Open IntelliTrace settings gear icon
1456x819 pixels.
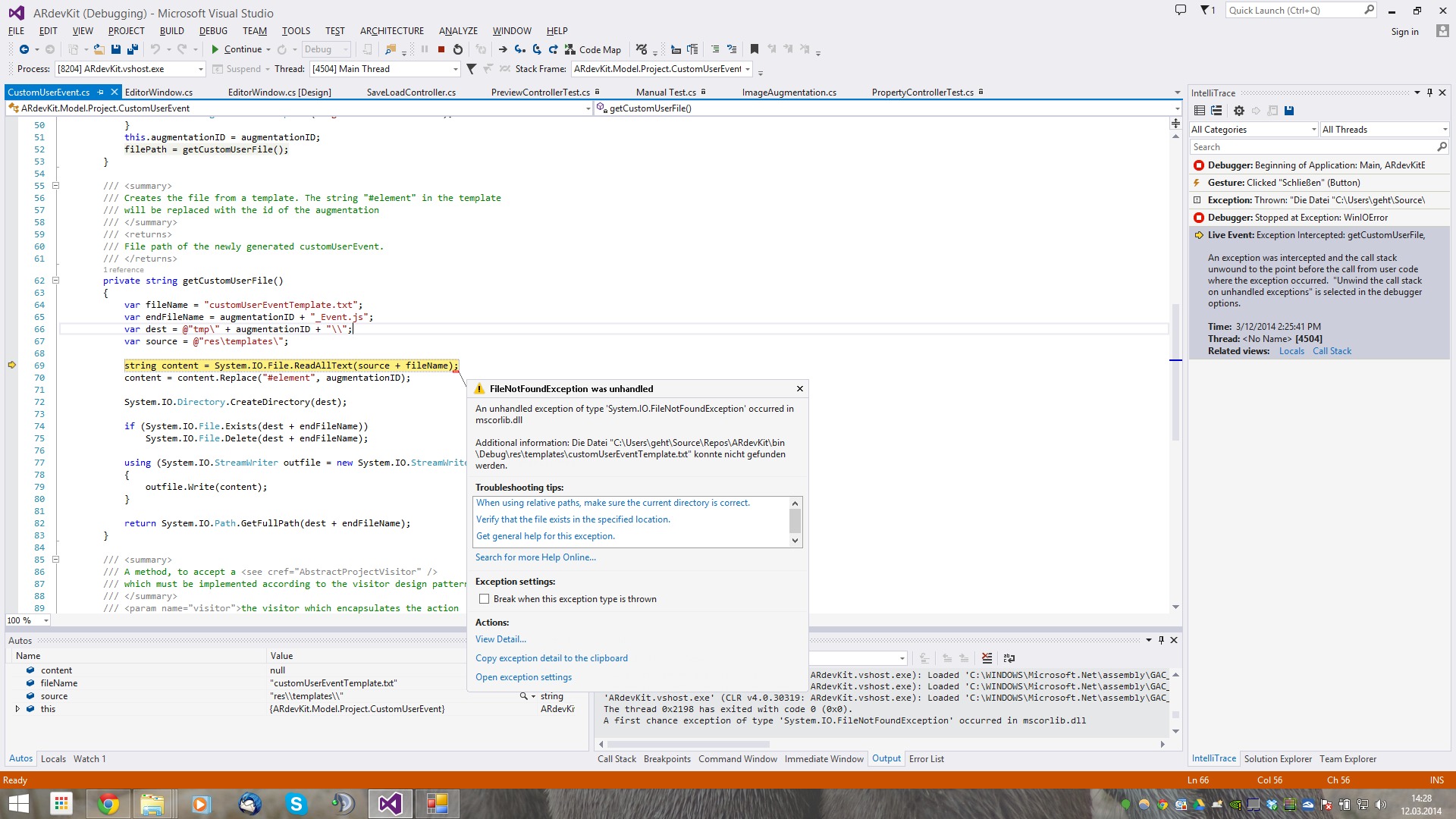pos(1239,111)
